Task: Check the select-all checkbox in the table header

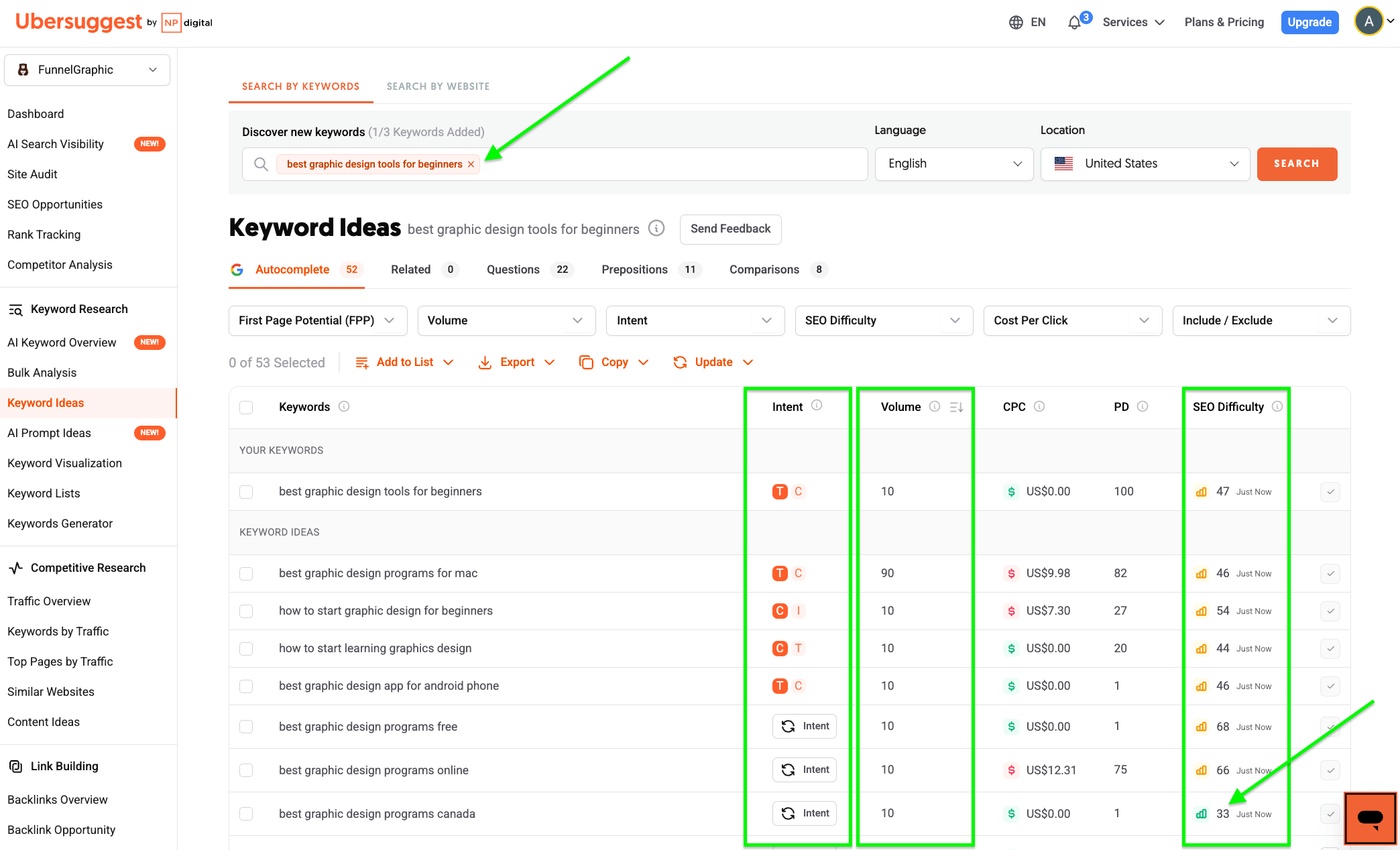Action: pyautogui.click(x=246, y=407)
